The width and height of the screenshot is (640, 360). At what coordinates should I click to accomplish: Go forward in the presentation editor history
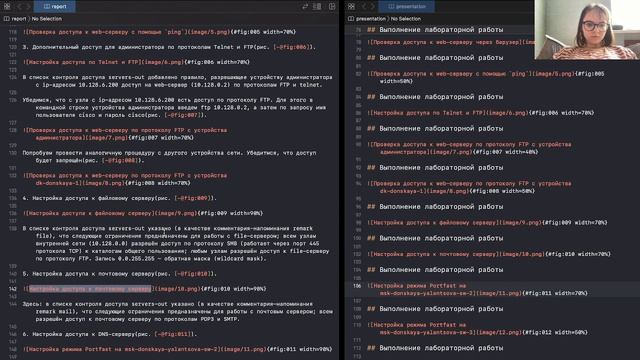click(x=372, y=6)
